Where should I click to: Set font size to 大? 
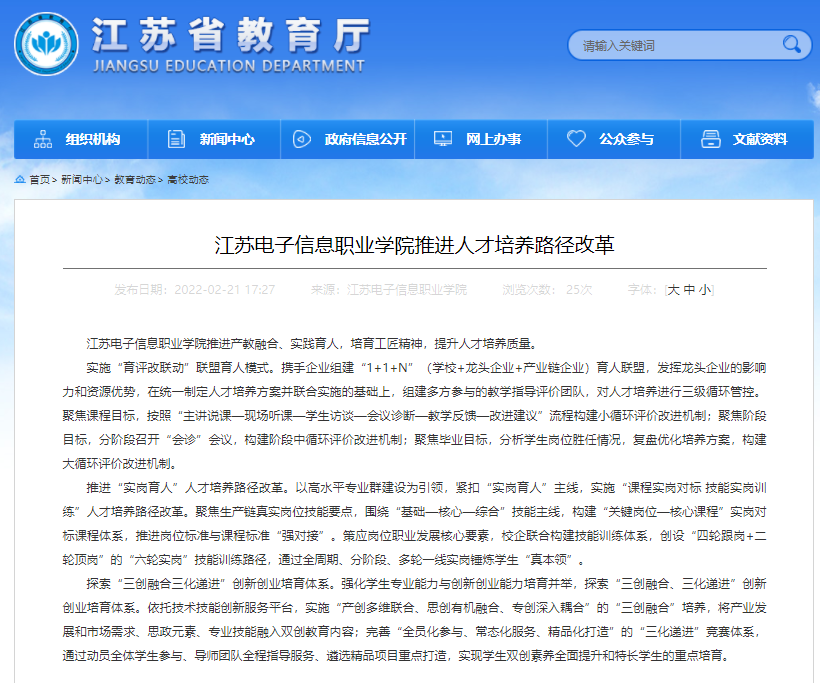click(x=674, y=290)
